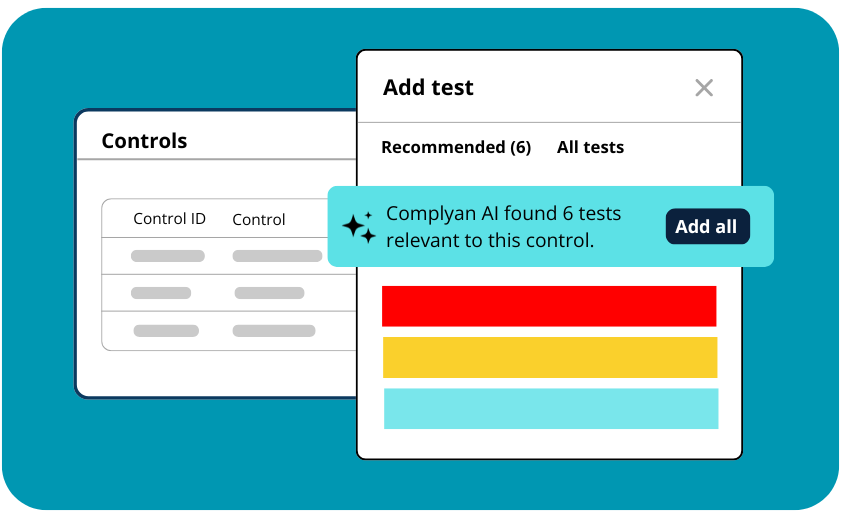Click the Control ID column header

pos(169,219)
